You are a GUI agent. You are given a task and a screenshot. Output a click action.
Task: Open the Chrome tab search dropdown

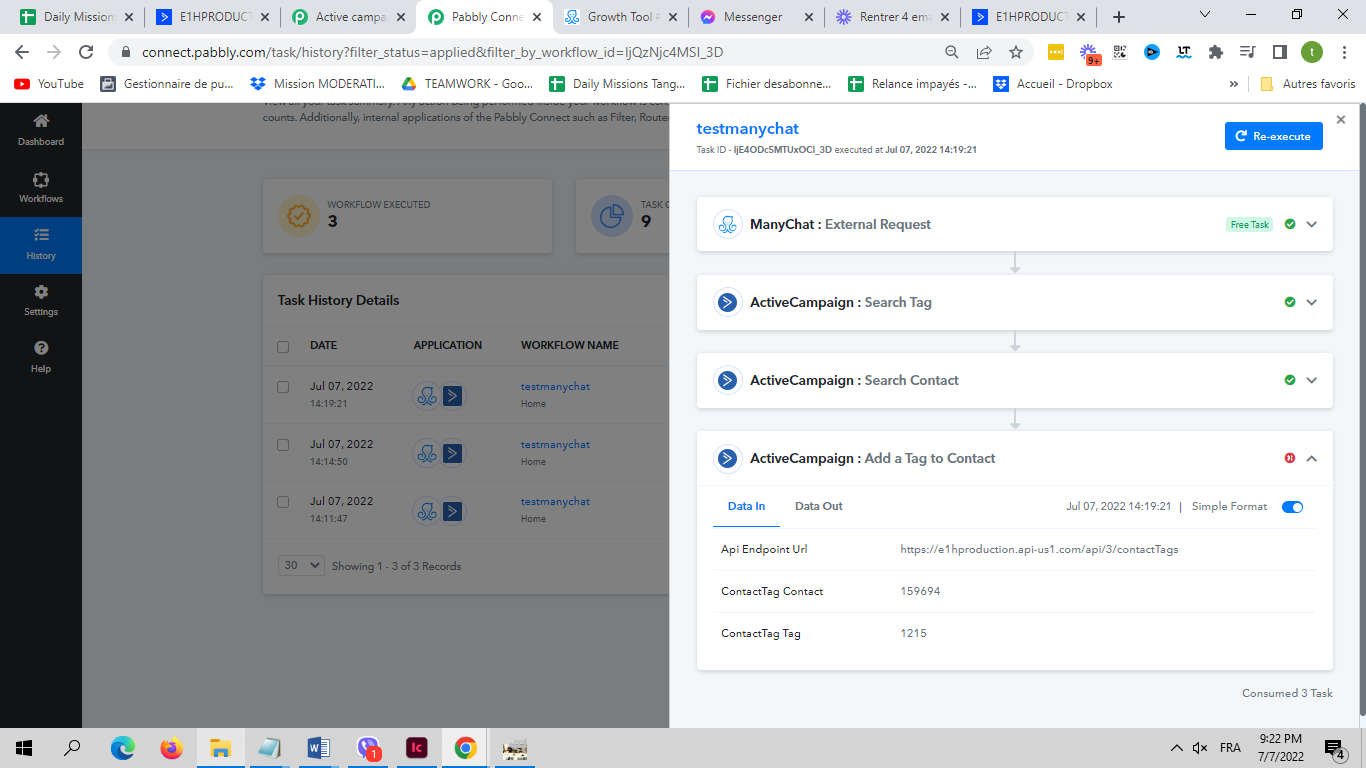(x=1204, y=14)
